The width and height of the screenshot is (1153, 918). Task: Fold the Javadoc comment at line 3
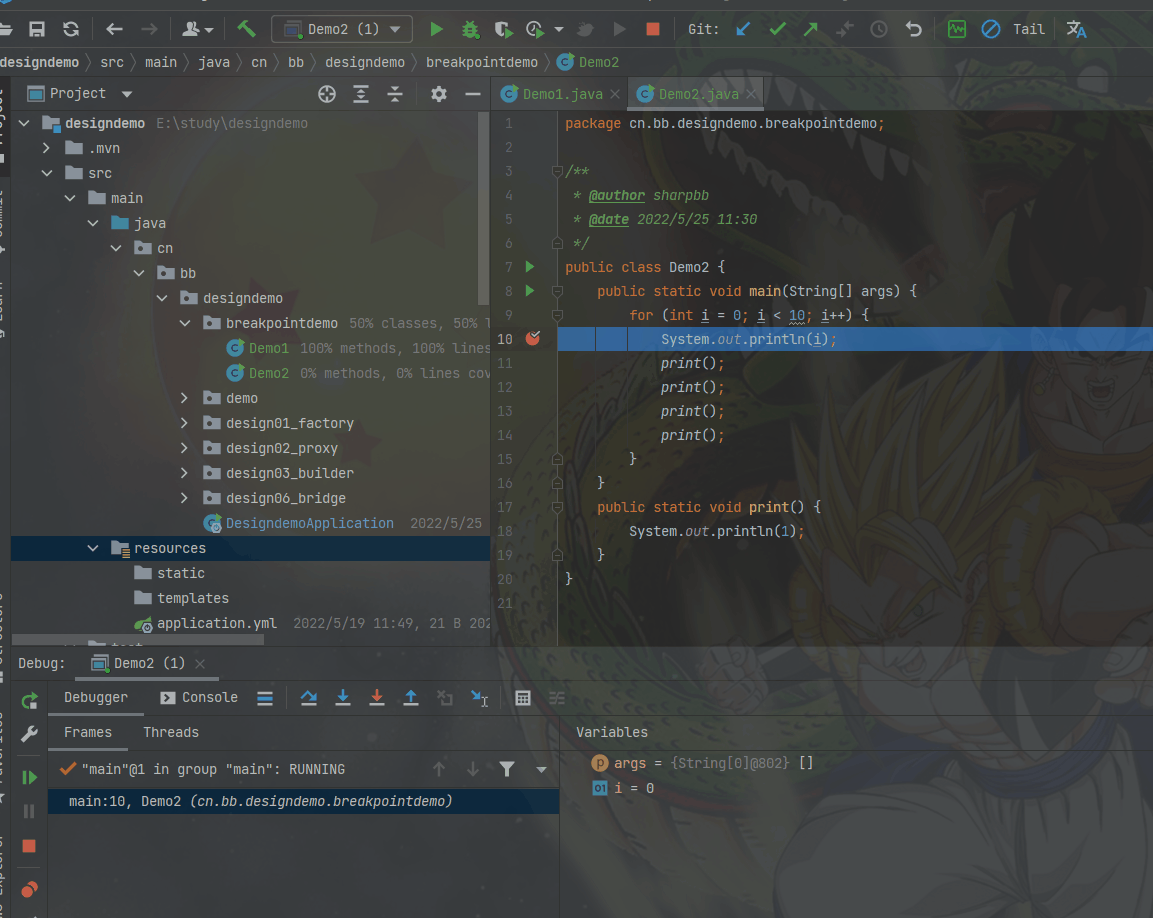tap(557, 171)
